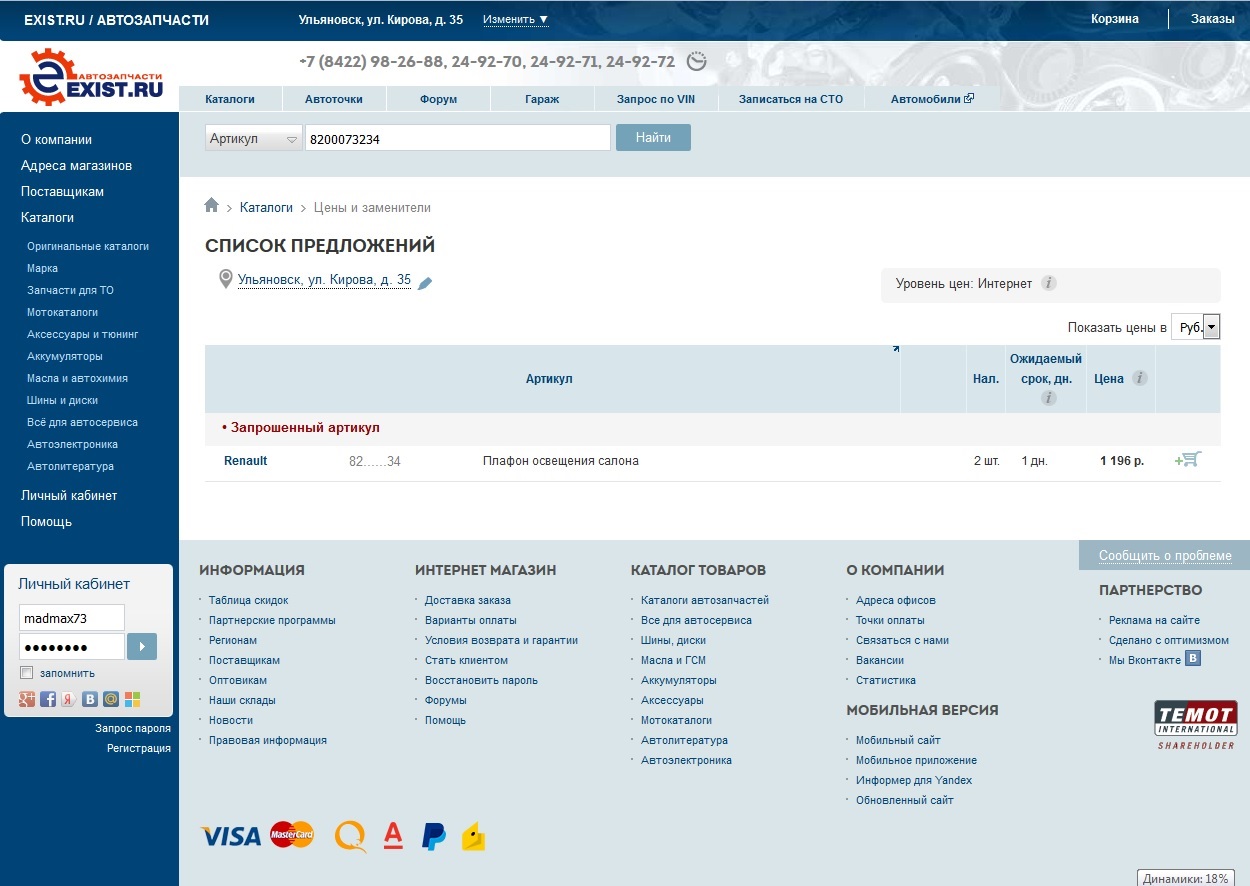Select the Запрос по VIN tab
The width and height of the screenshot is (1250, 886).
(655, 99)
